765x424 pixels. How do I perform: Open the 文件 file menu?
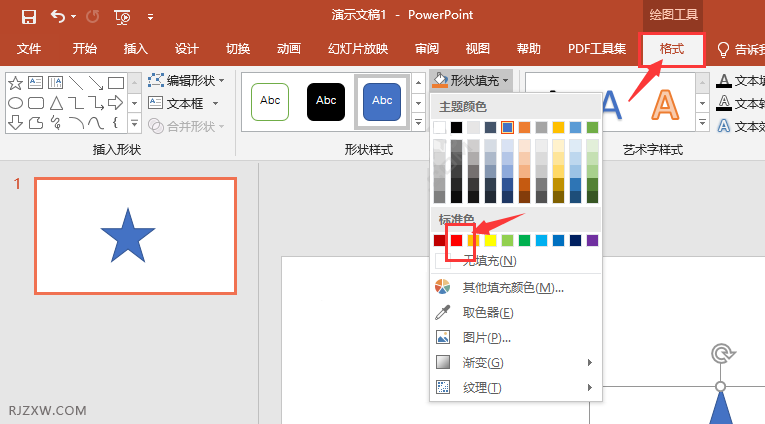click(x=29, y=49)
